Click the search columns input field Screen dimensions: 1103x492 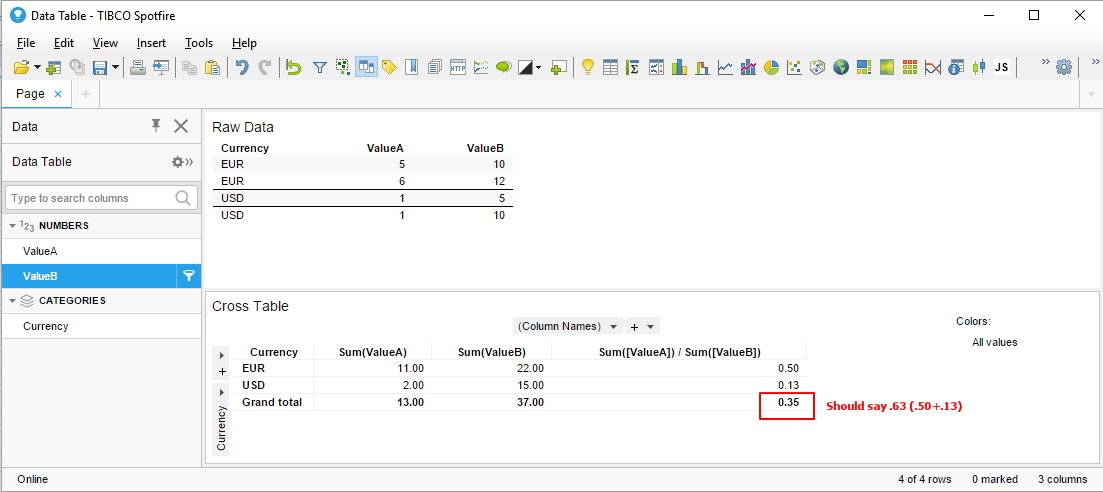90,198
